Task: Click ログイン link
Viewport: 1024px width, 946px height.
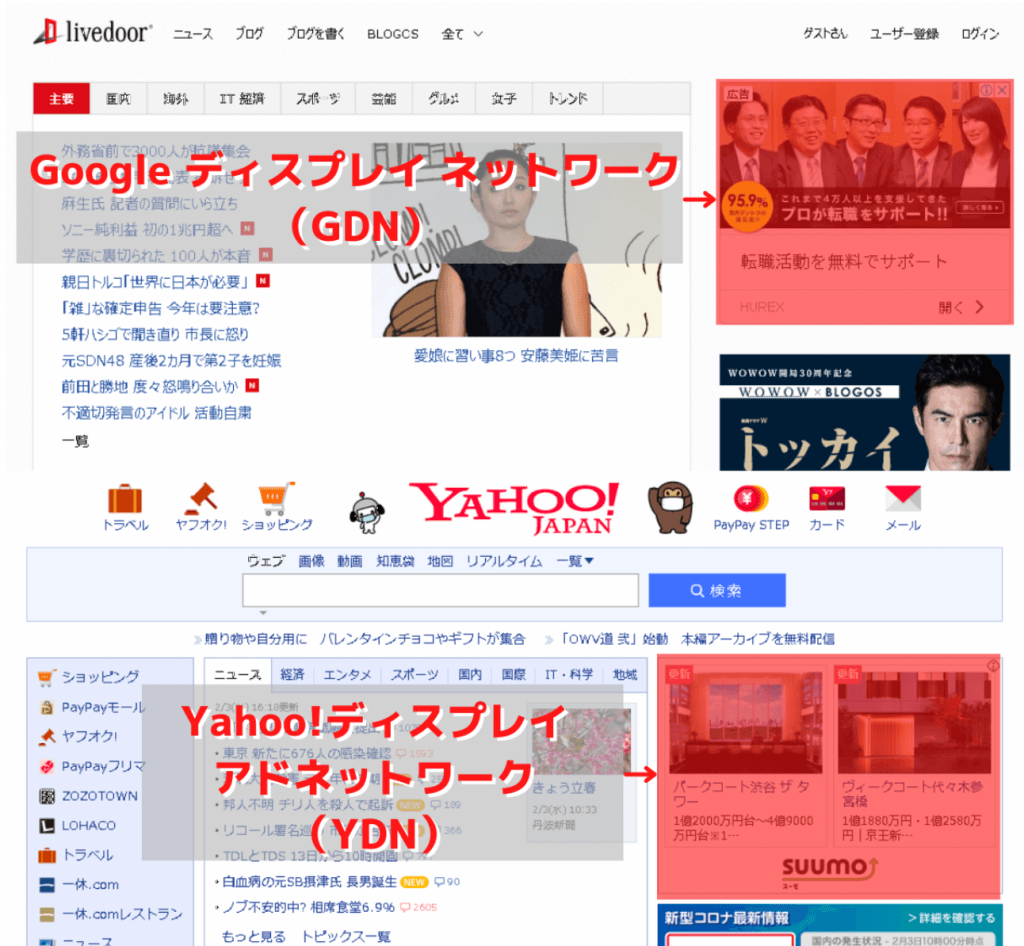Action: pyautogui.click(x=980, y=34)
